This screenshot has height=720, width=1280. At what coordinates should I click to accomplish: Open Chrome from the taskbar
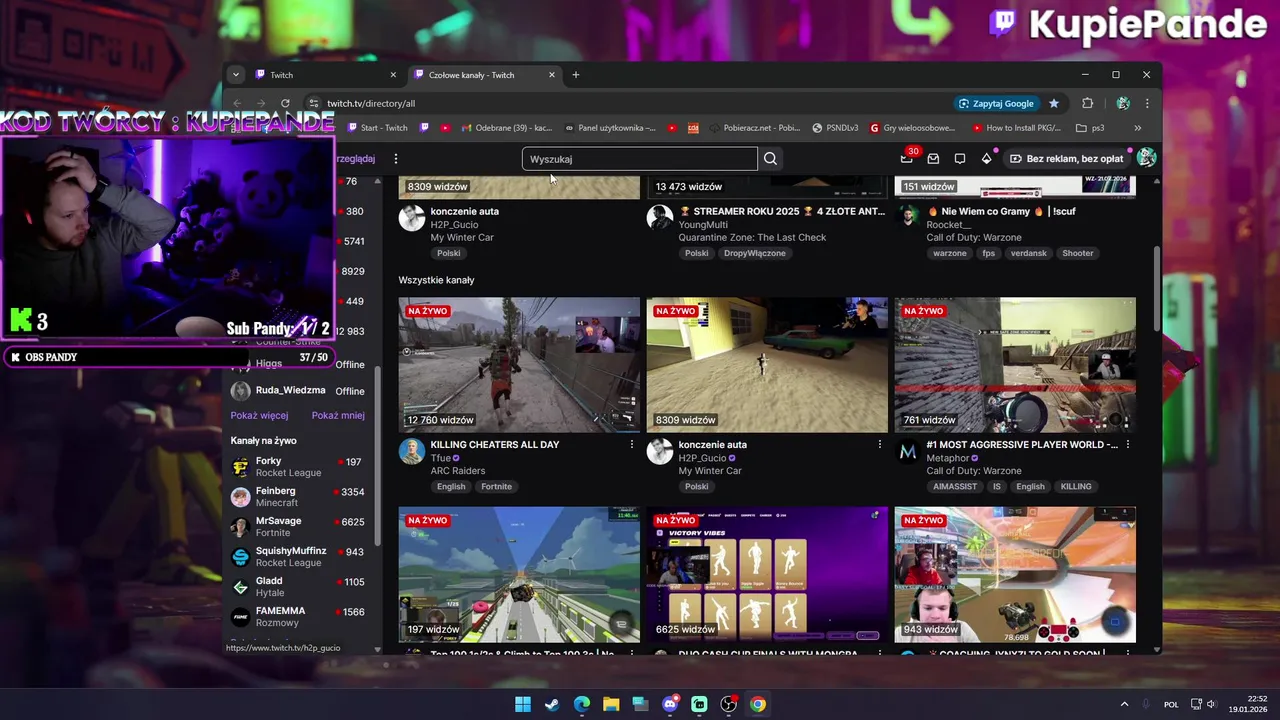point(758,704)
